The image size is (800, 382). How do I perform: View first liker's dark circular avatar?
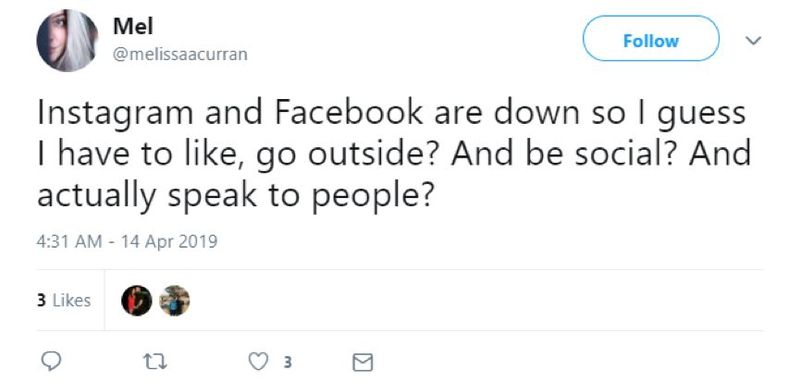[x=136, y=300]
